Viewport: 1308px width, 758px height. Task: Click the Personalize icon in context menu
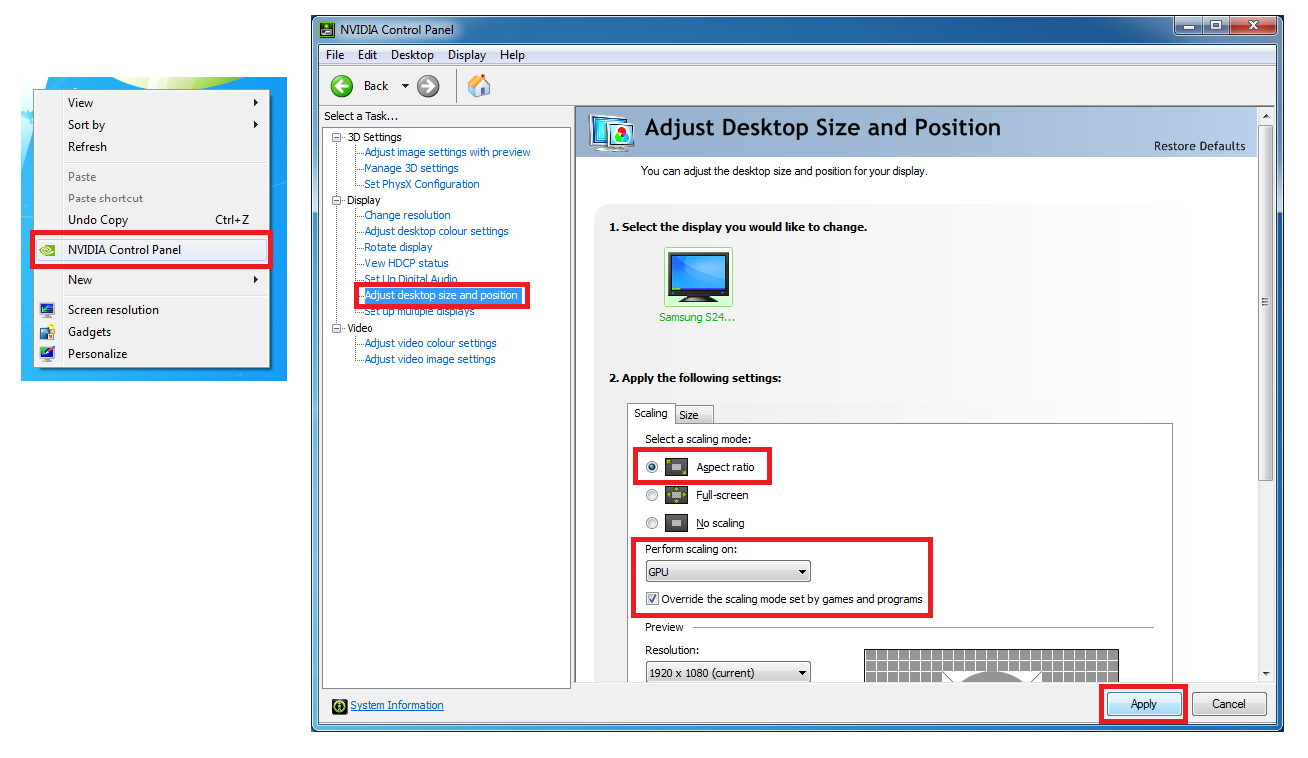tap(47, 354)
